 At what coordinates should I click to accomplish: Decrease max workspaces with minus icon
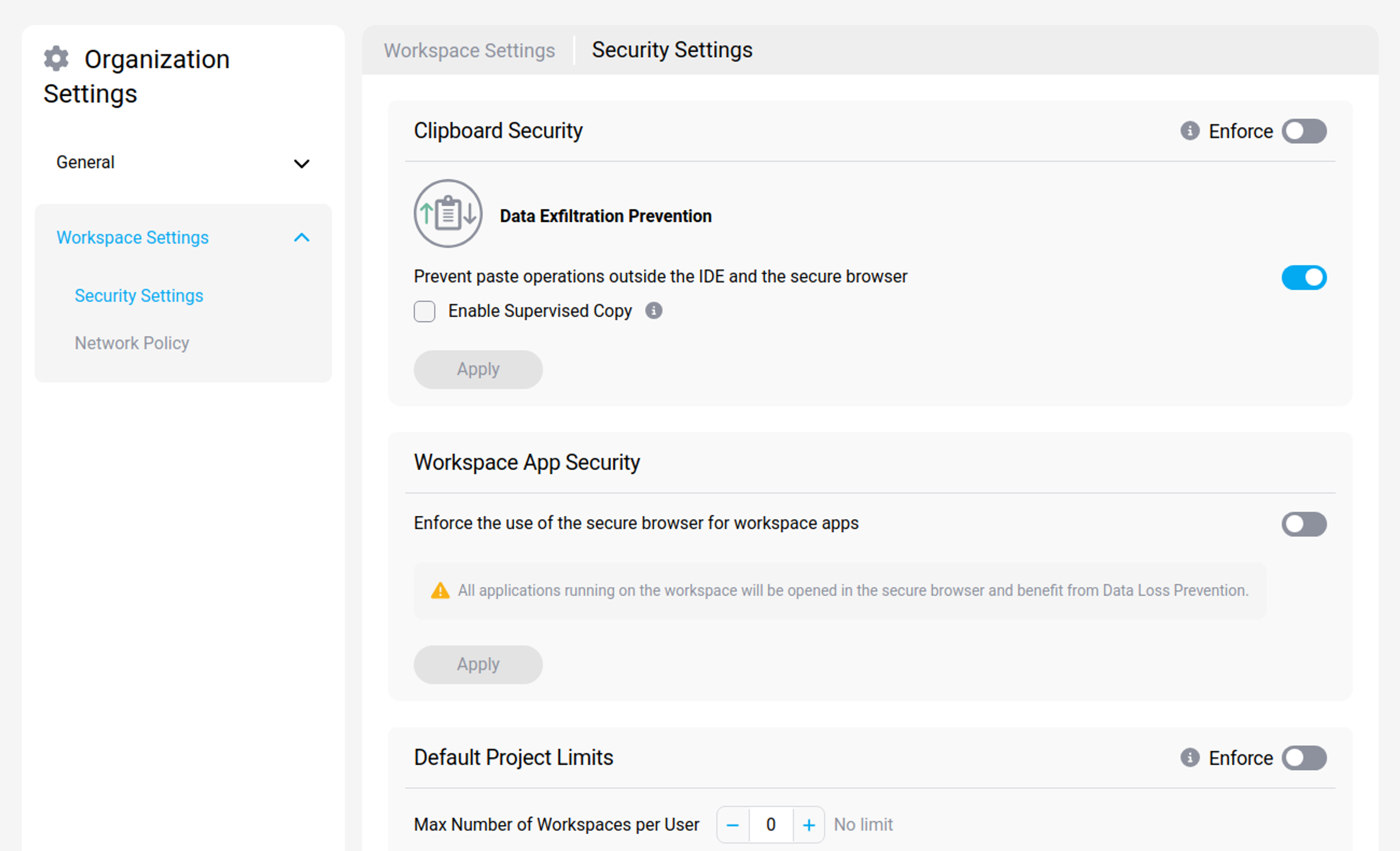[x=732, y=825]
